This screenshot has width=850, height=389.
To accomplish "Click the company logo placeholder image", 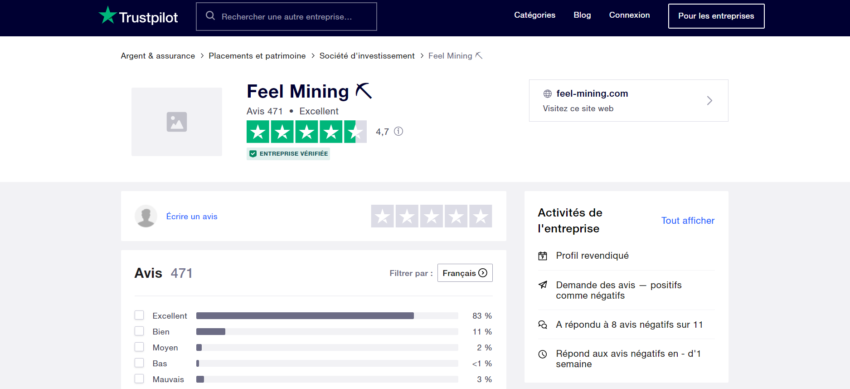I will (x=177, y=122).
